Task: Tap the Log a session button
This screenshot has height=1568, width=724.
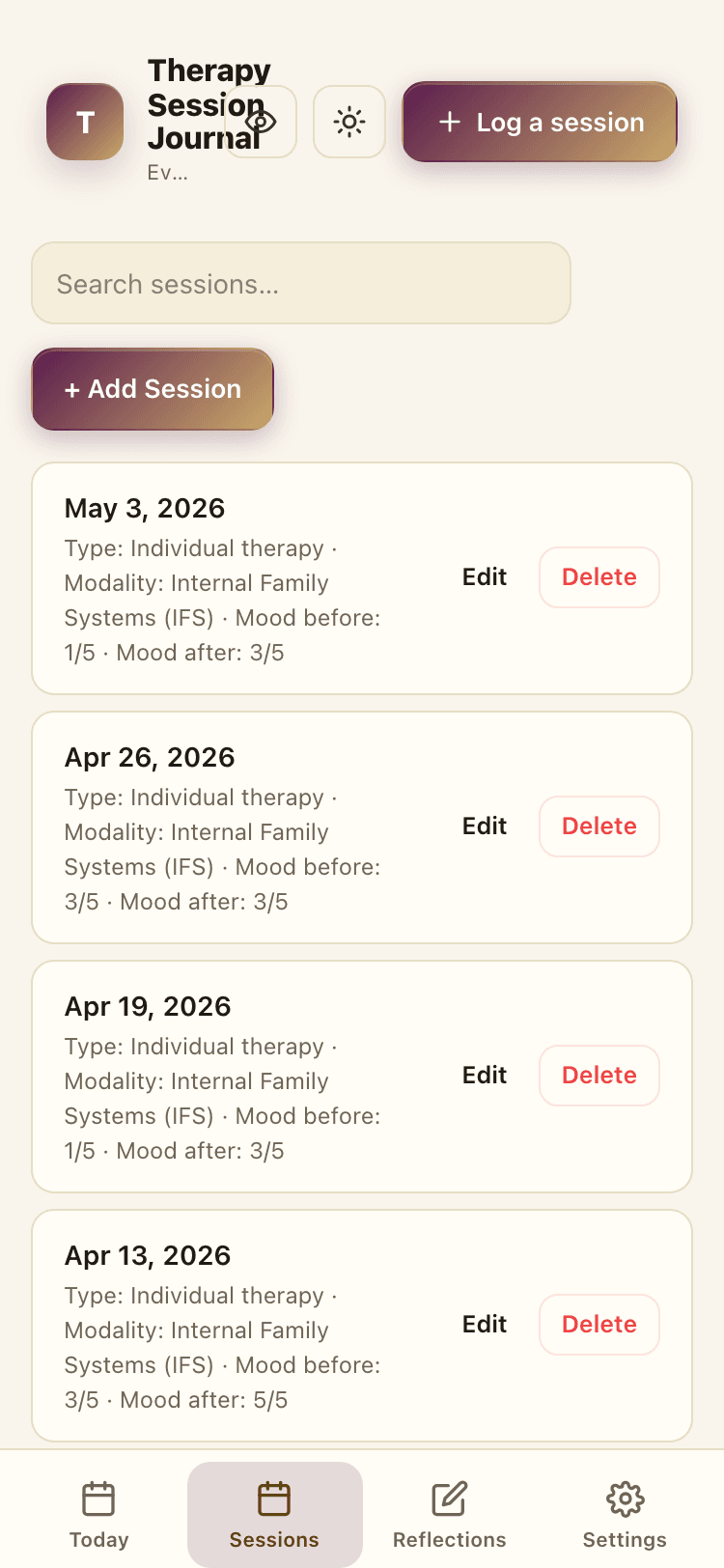Action: (x=540, y=122)
